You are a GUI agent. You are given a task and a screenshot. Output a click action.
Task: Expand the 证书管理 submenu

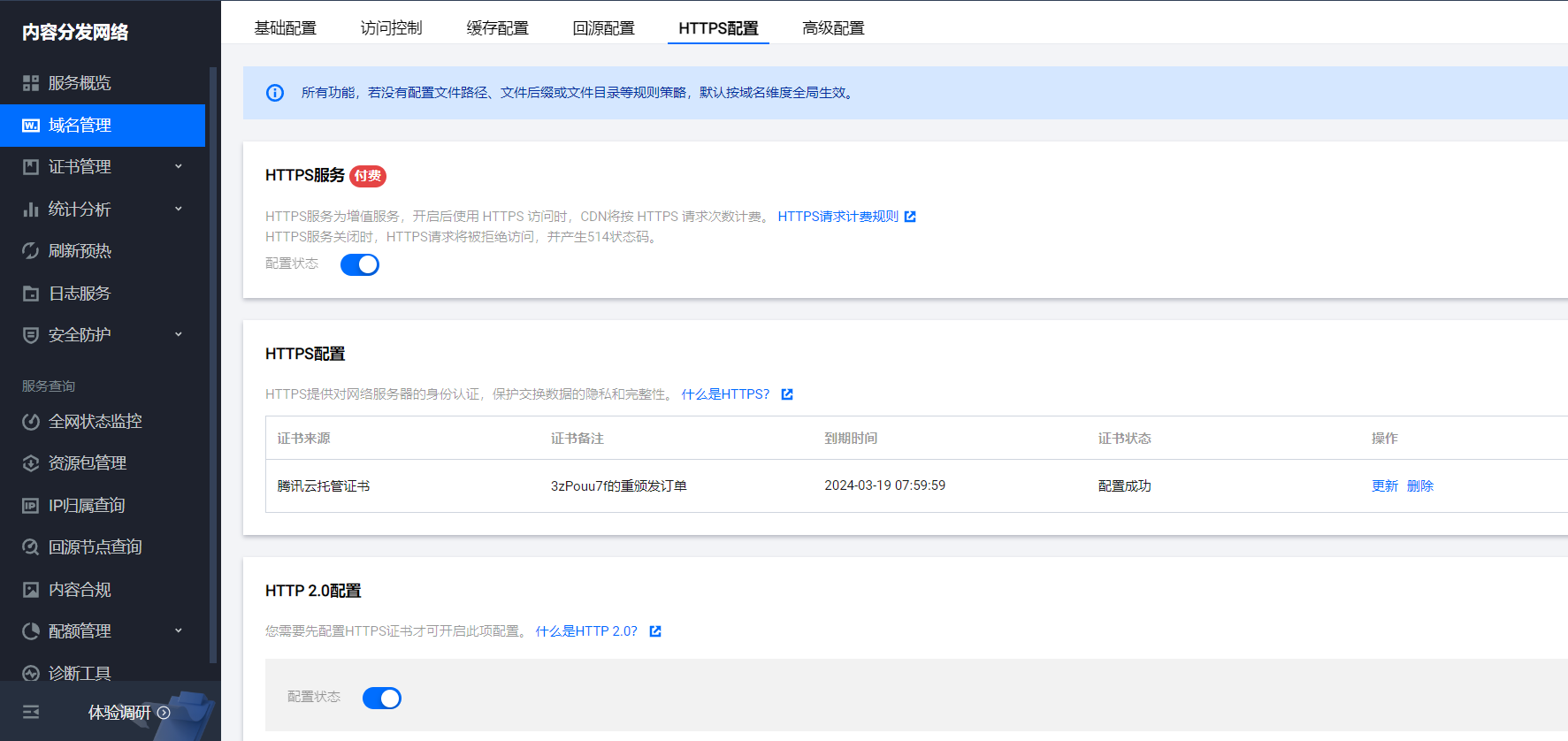(179, 166)
